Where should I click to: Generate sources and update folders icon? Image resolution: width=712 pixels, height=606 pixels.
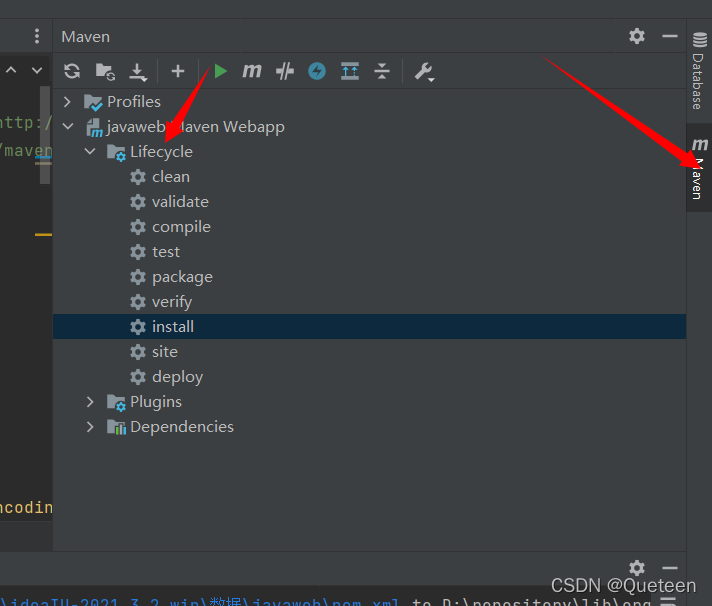[x=105, y=71]
